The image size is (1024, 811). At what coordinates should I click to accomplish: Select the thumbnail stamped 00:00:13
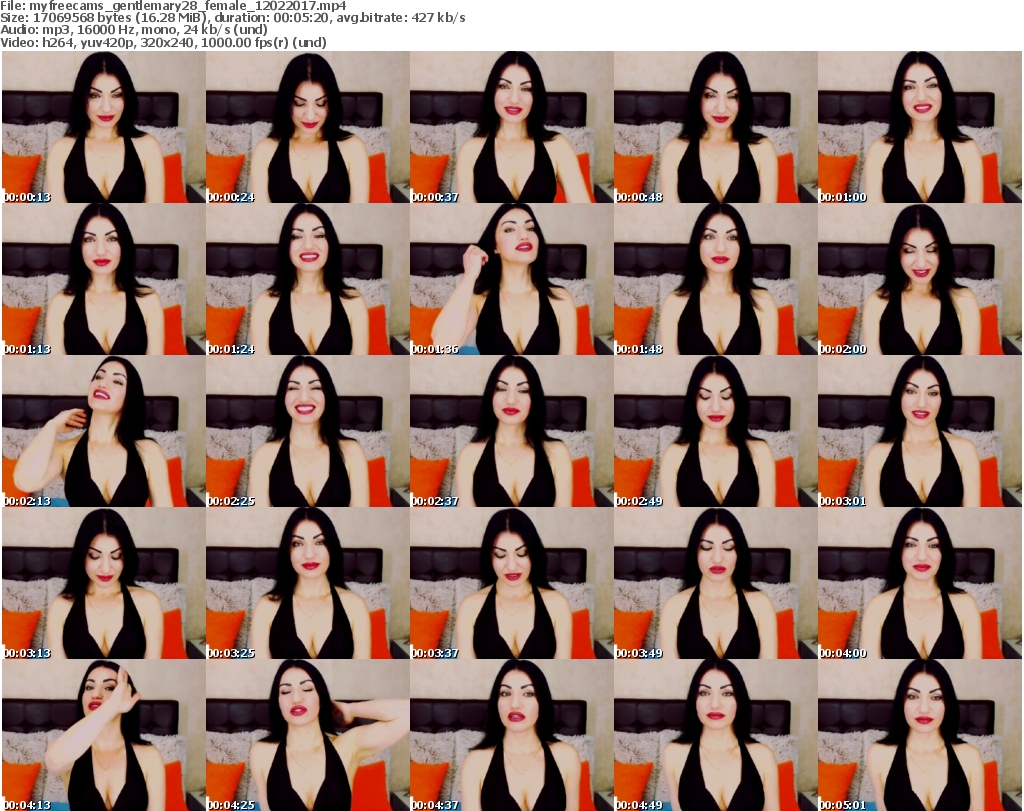(x=104, y=127)
